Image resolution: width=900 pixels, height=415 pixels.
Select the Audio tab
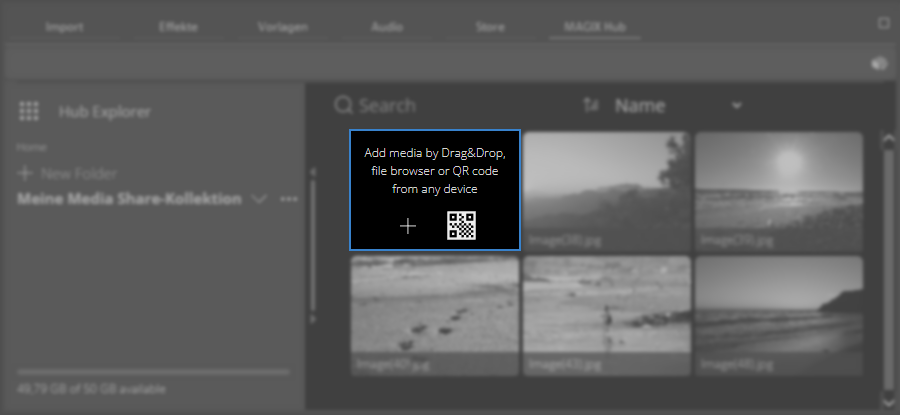(x=387, y=27)
